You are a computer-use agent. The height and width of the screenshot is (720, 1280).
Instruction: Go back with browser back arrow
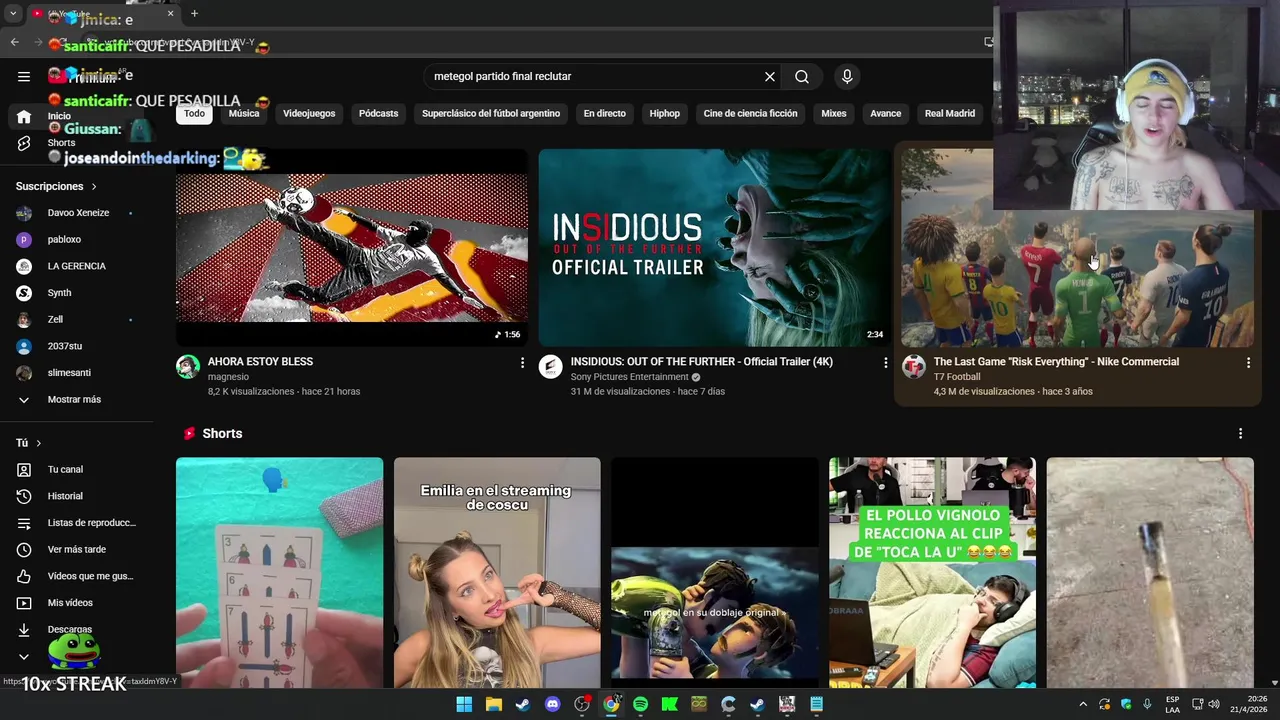(x=14, y=42)
